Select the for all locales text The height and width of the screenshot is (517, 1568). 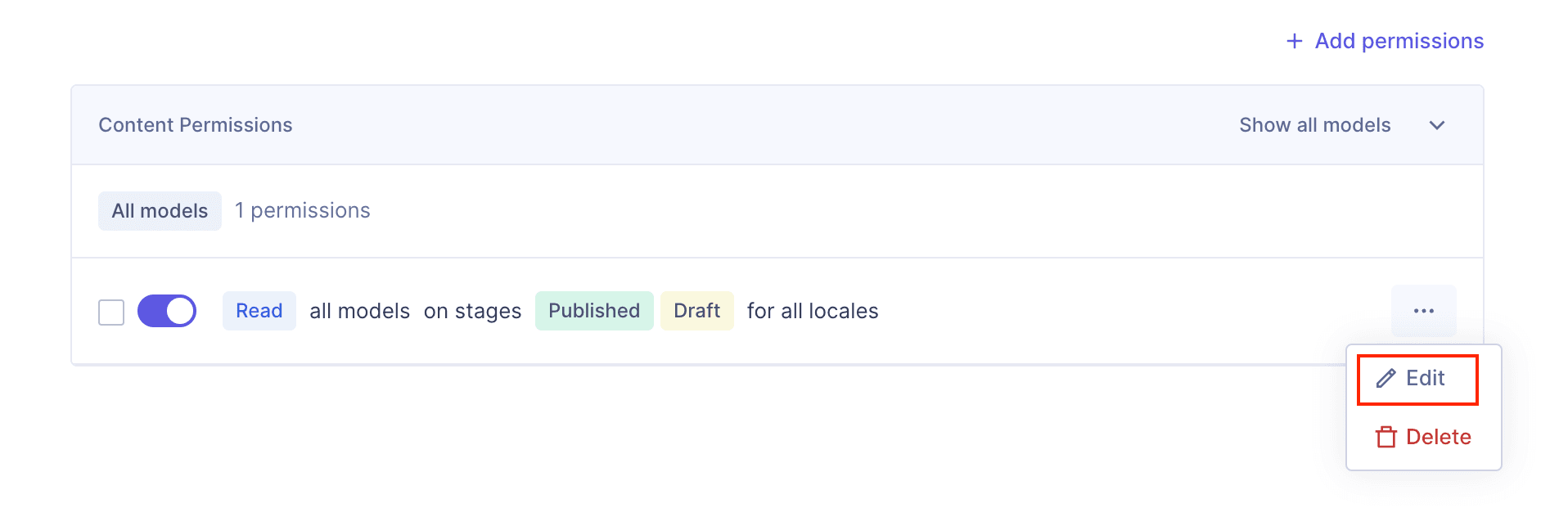point(812,311)
